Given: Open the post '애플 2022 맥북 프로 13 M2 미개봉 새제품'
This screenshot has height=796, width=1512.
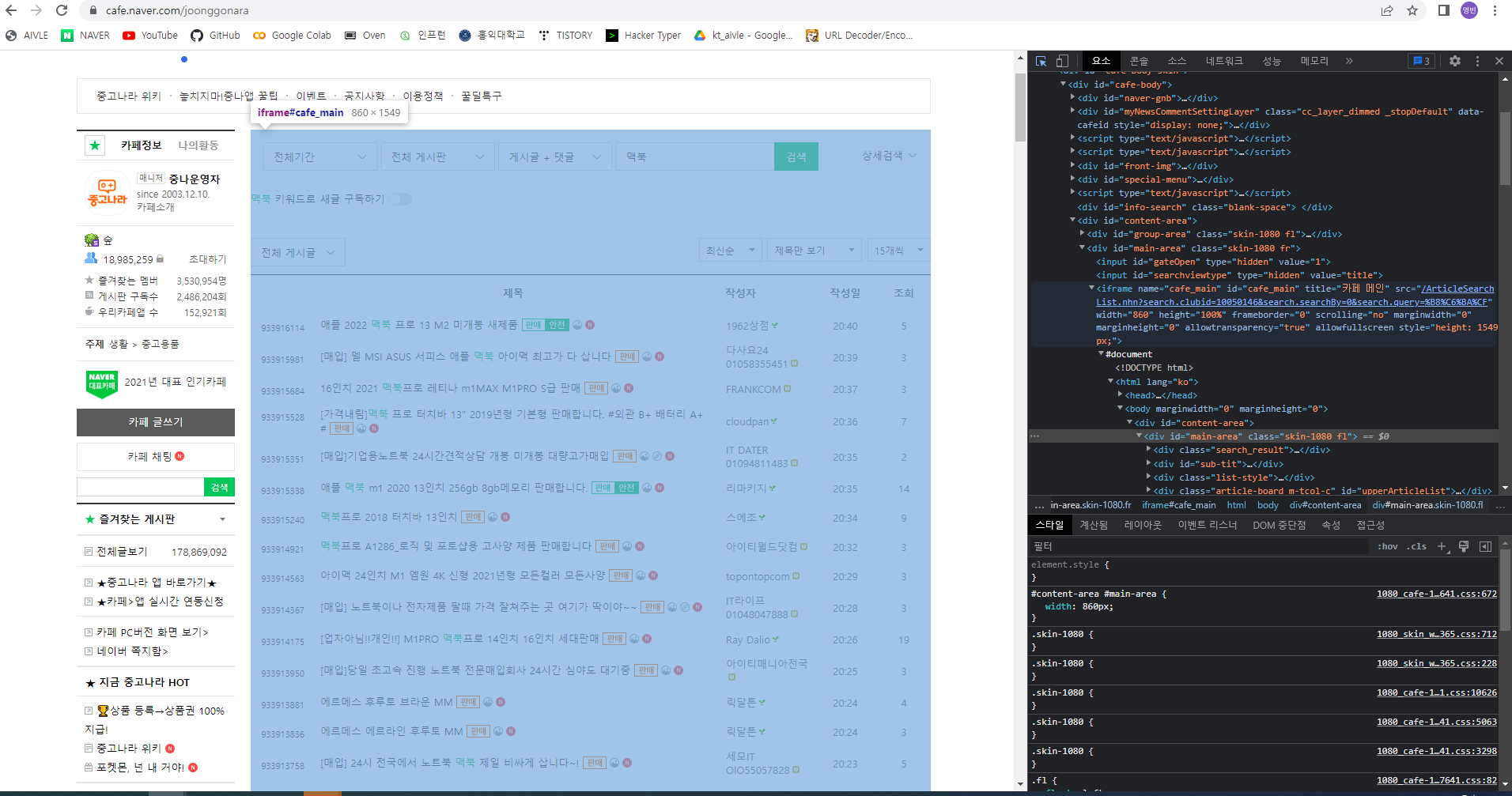Looking at the screenshot, I should (418, 325).
